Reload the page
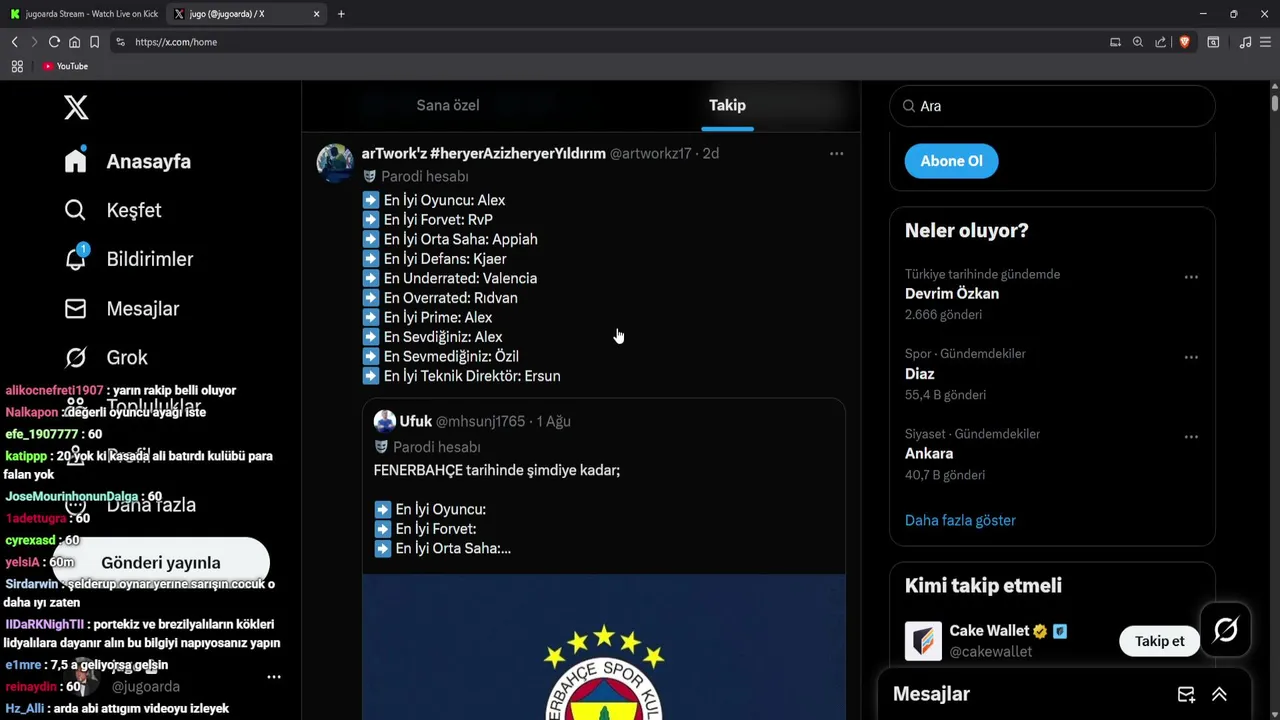Viewport: 1280px width, 720px height. tap(54, 42)
